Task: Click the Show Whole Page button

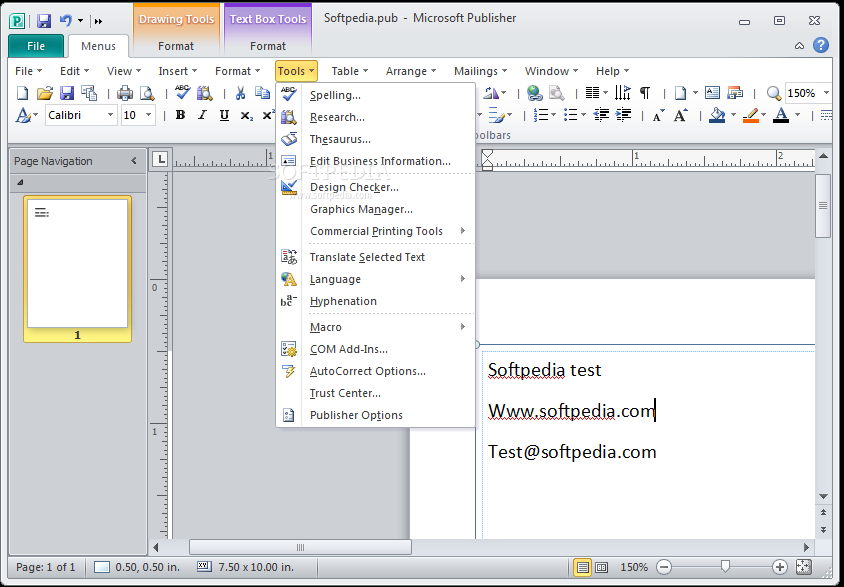Action: coord(803,567)
